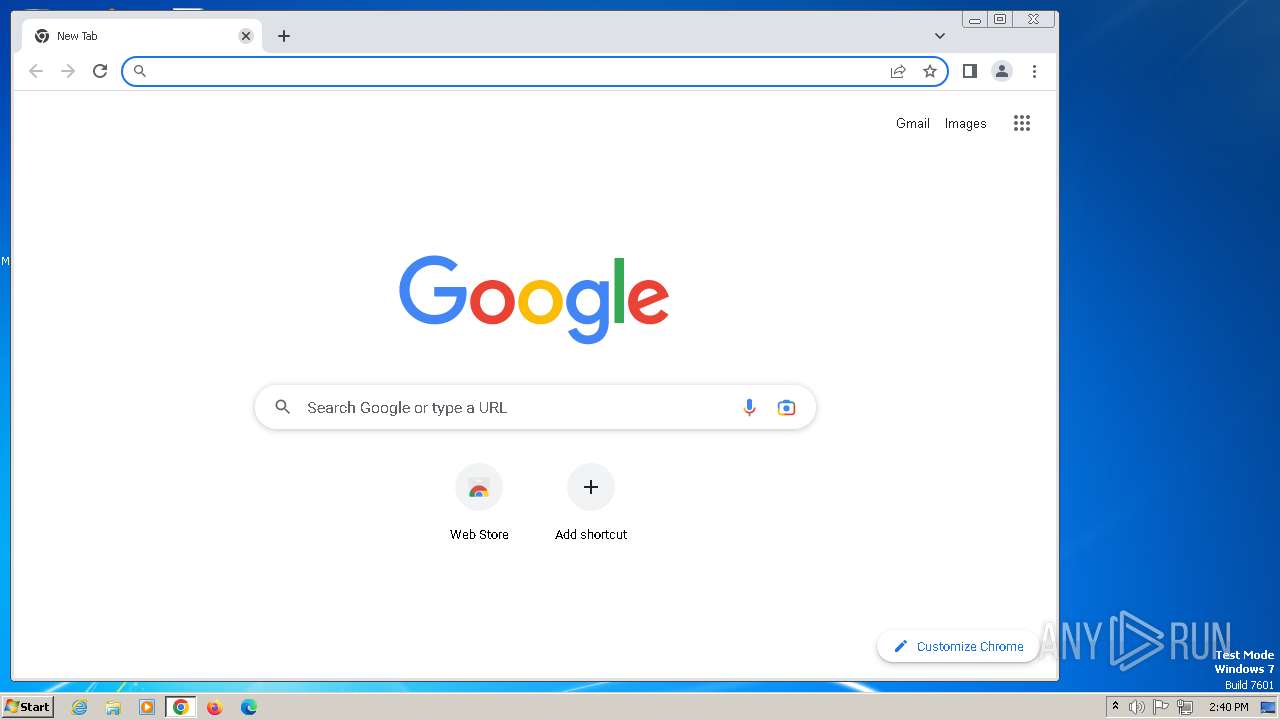The image size is (1280, 720).
Task: Launch Internet Explorer from taskbar
Action: tap(80, 707)
